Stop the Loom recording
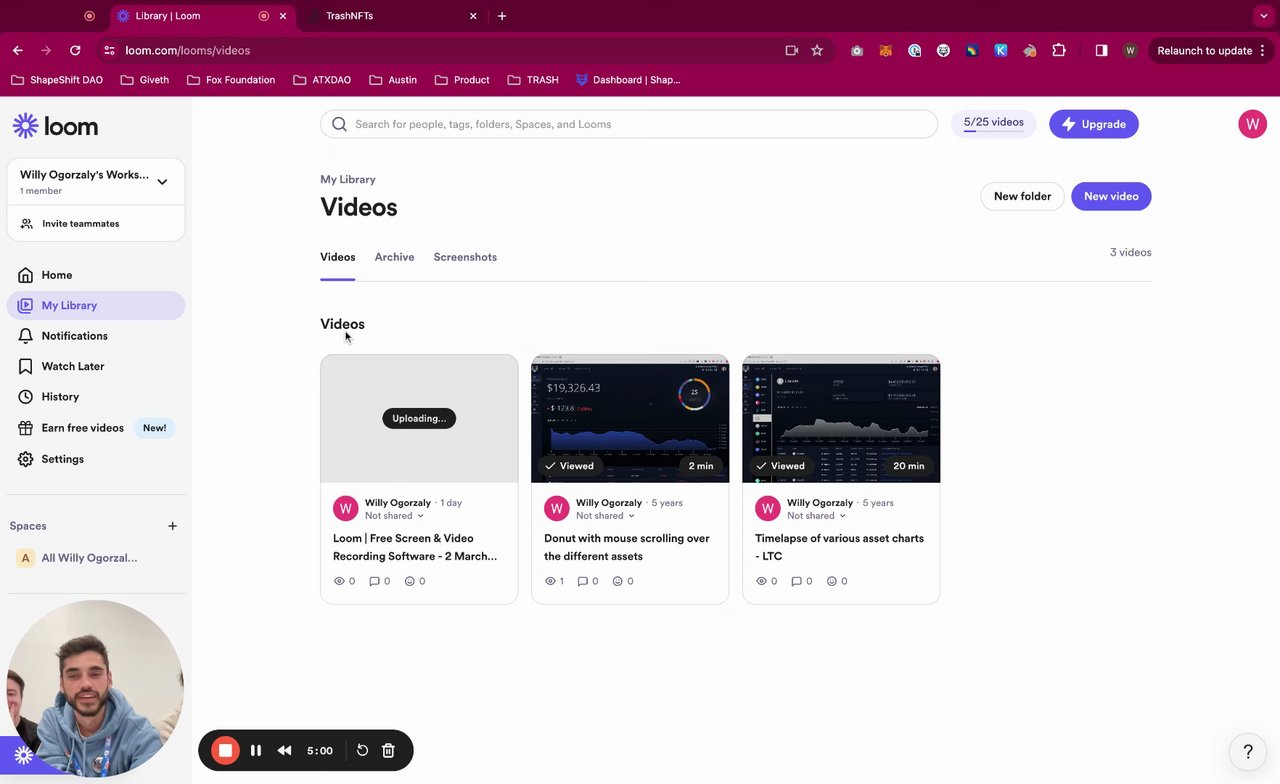Screen dimensions: 1280x784 [225, 750]
